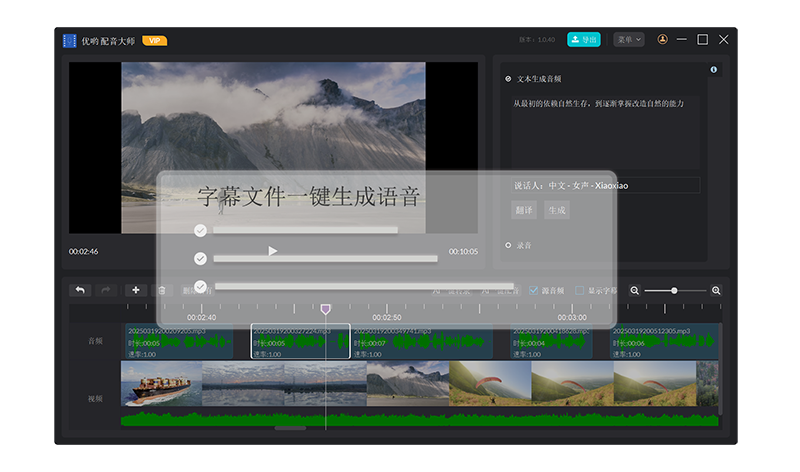Click the undo arrow in timeline toolbar
Viewport: 800px width, 472px height.
[x=80, y=290]
